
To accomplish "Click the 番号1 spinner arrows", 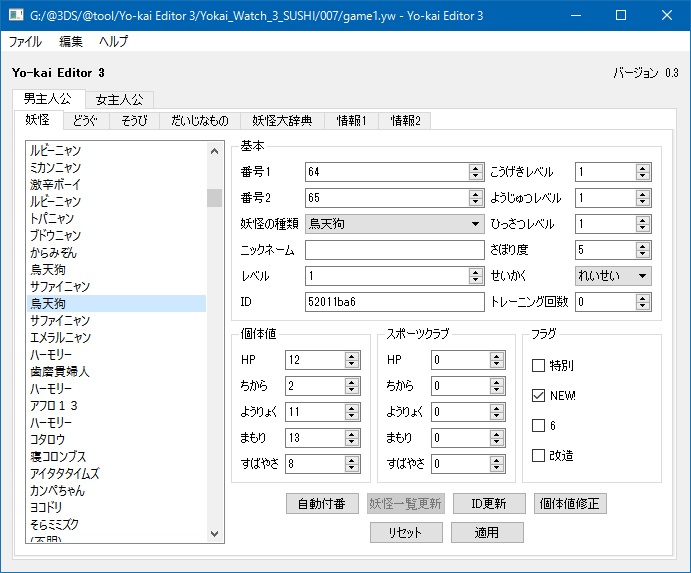I will point(476,172).
